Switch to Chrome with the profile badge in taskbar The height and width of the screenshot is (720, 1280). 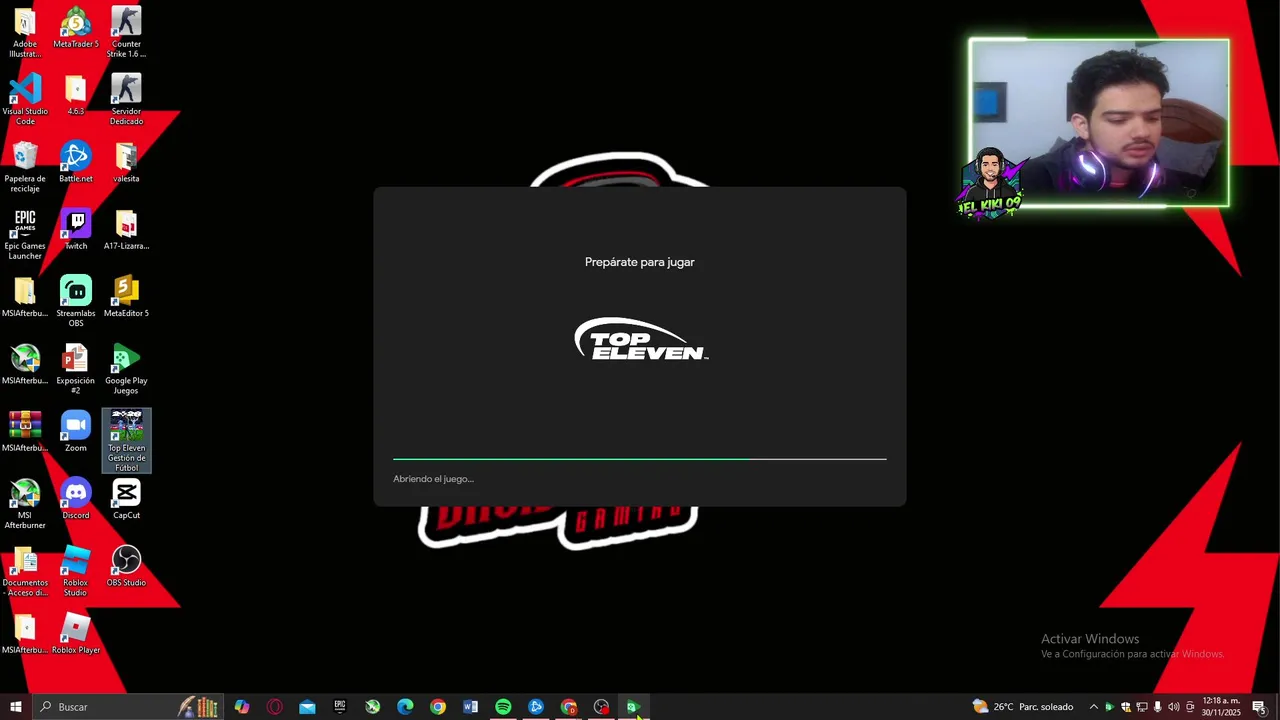pos(569,707)
